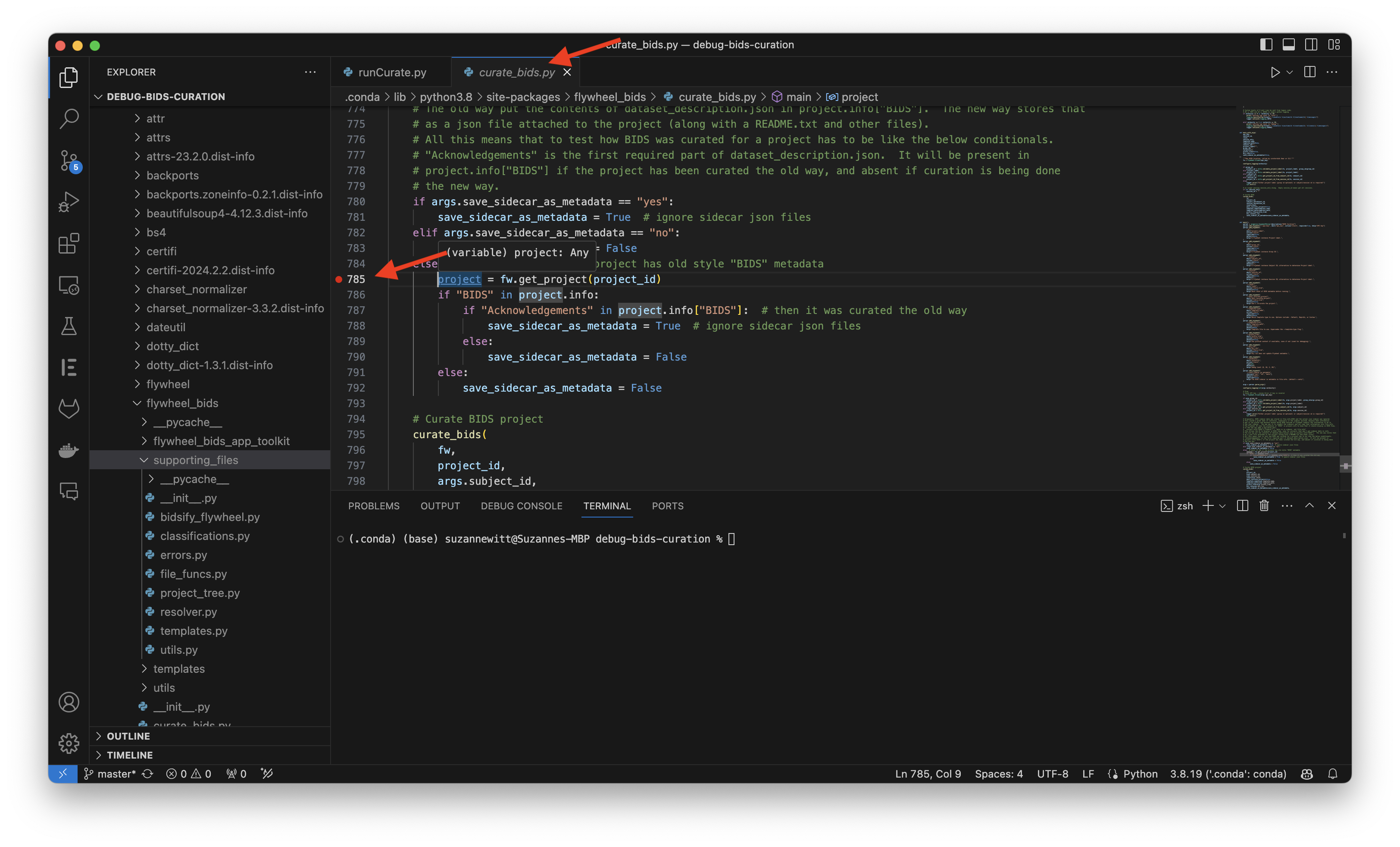Screen dimensions: 1400x847
Task: Switch to the DEBUG CONSOLE tab
Action: [522, 505]
